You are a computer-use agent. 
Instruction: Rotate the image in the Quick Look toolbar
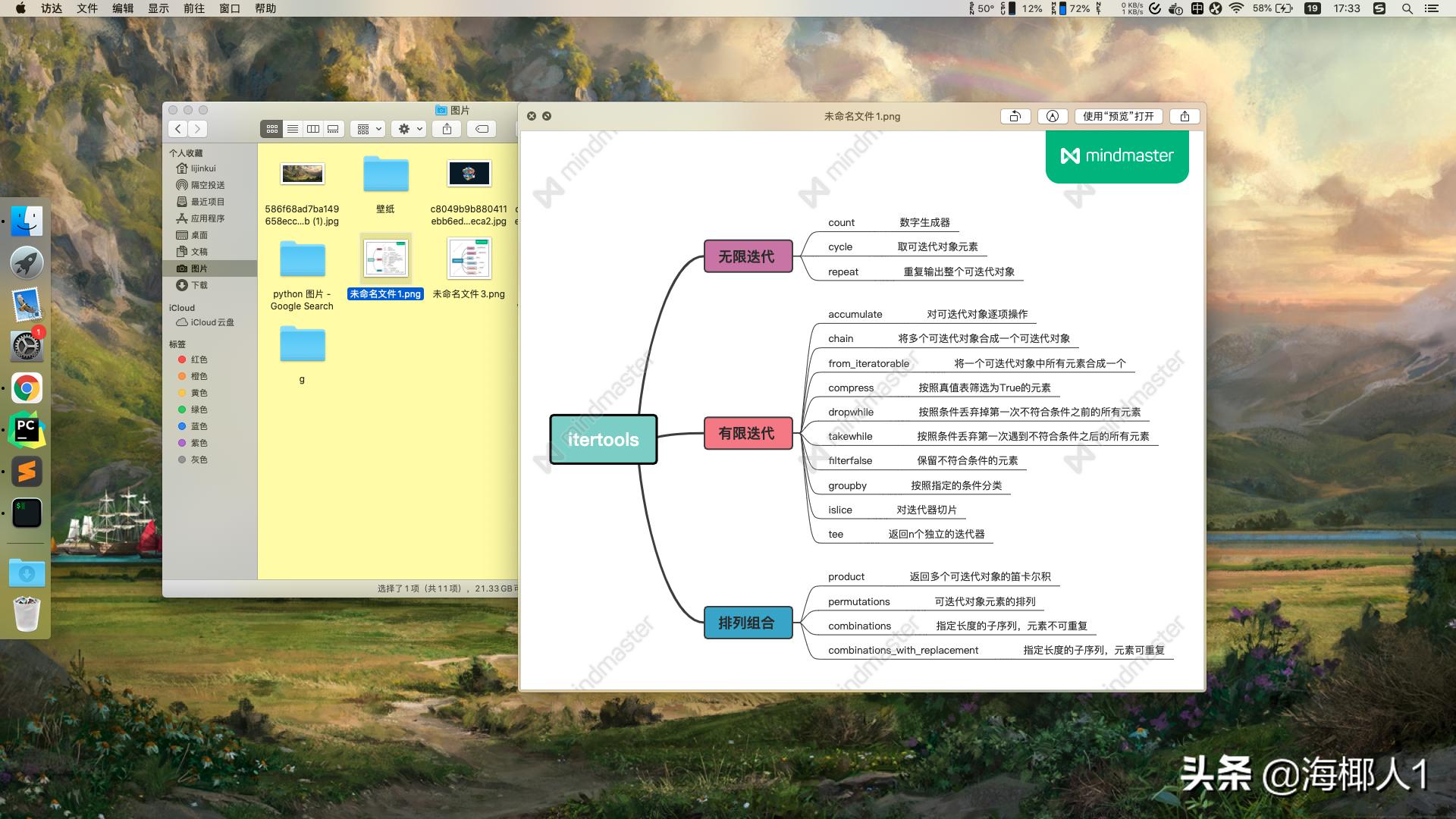(1015, 116)
